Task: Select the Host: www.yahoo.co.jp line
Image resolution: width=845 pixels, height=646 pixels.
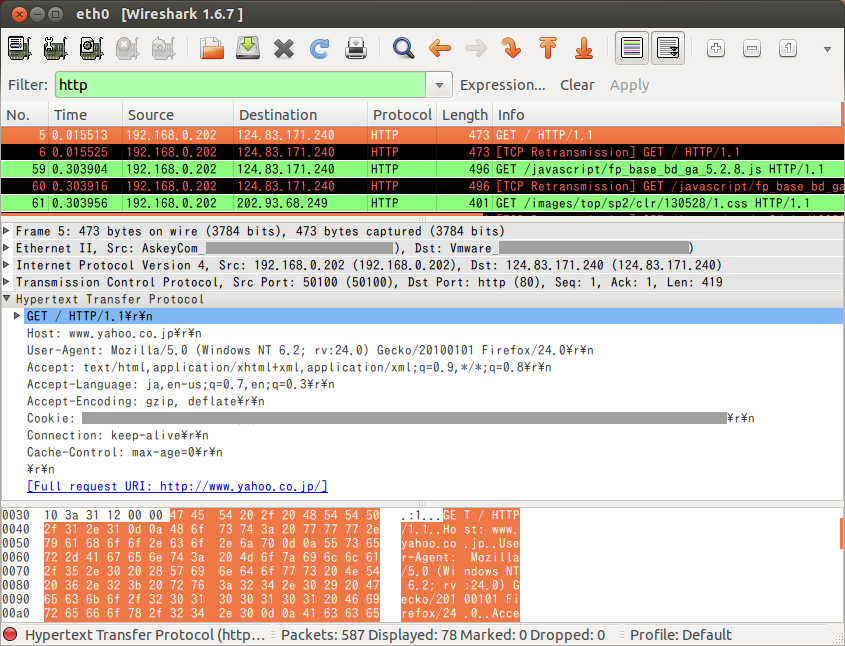Action: (114, 333)
